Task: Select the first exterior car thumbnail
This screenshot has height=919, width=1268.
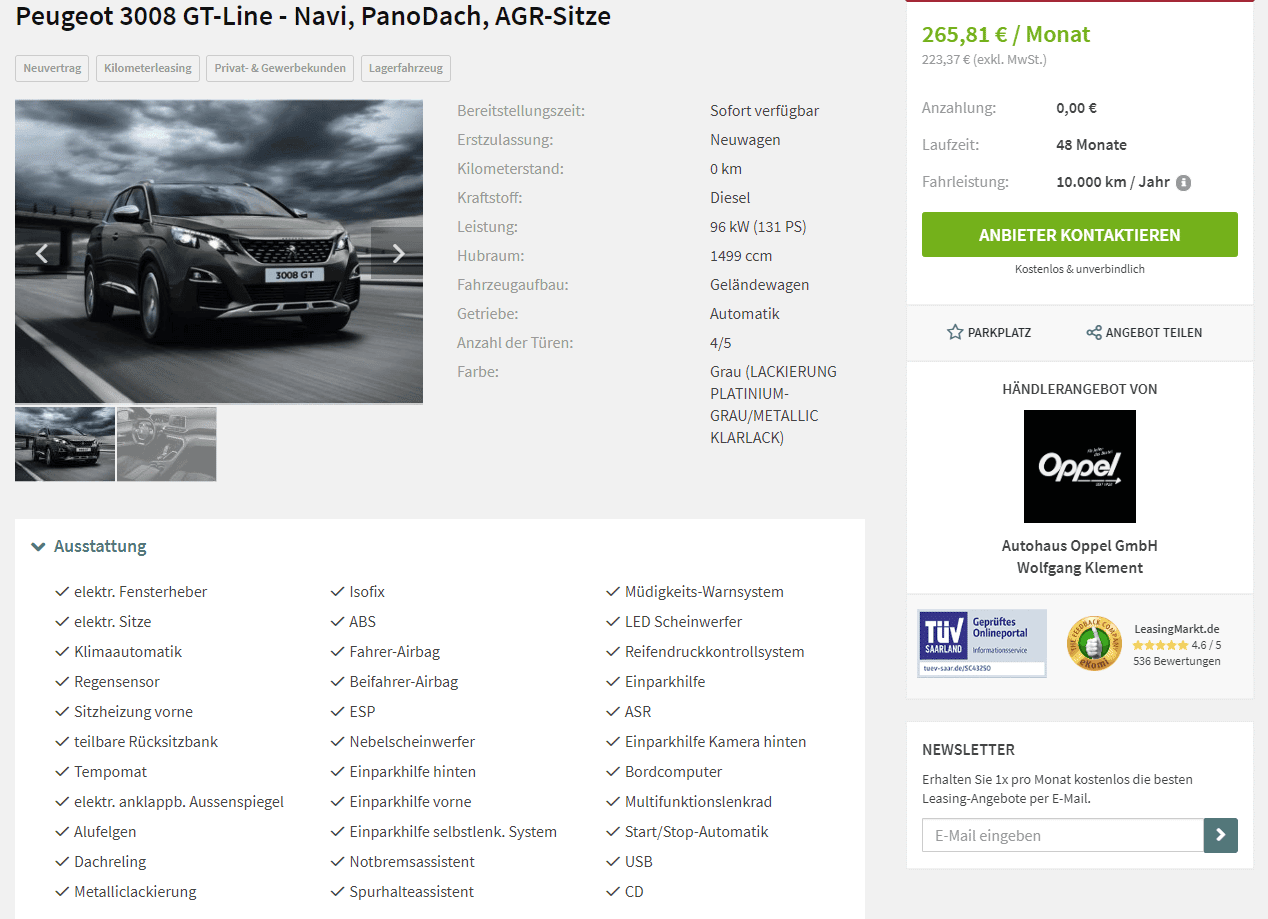Action: 65,444
